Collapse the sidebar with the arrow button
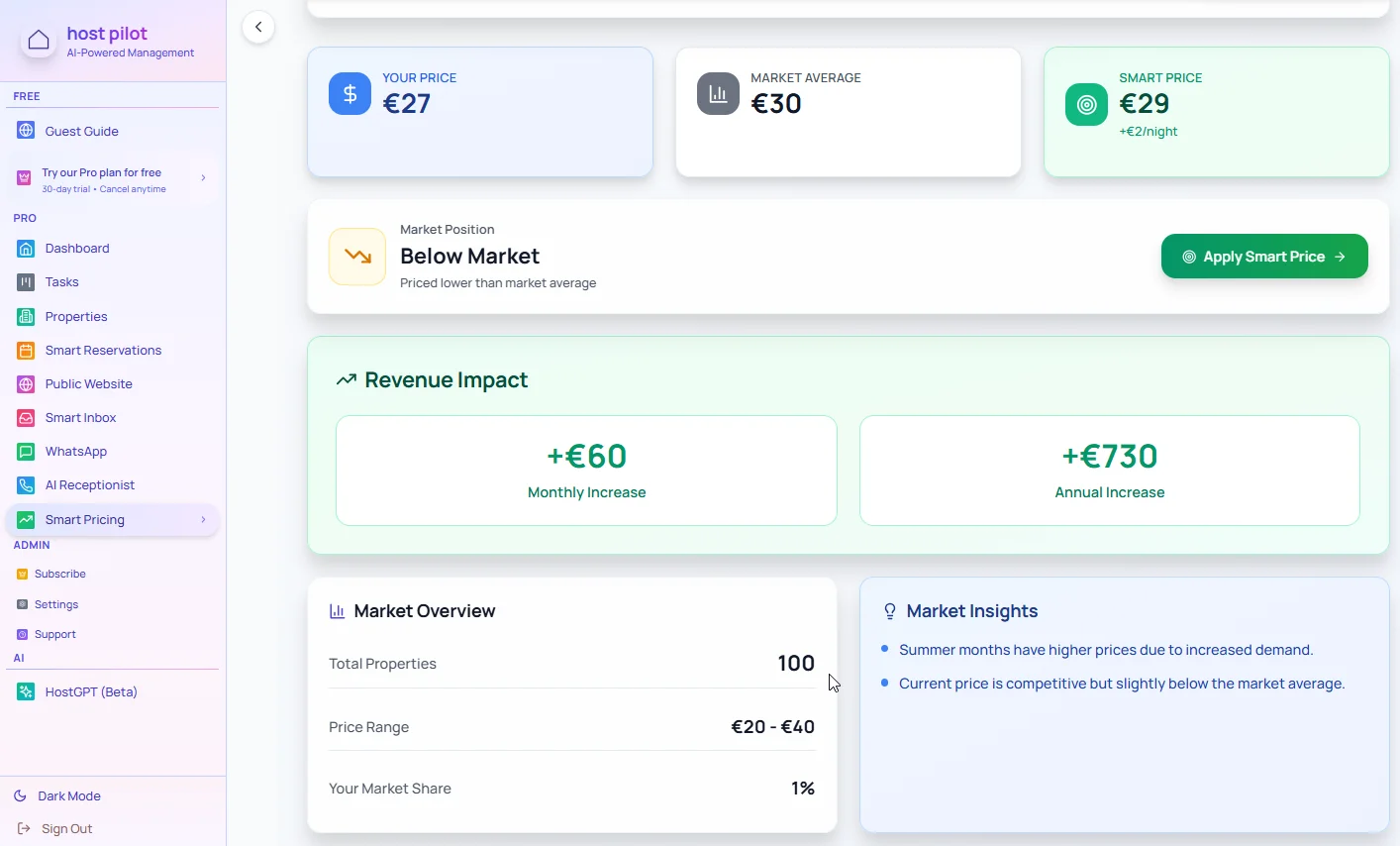1400x846 pixels. (258, 27)
